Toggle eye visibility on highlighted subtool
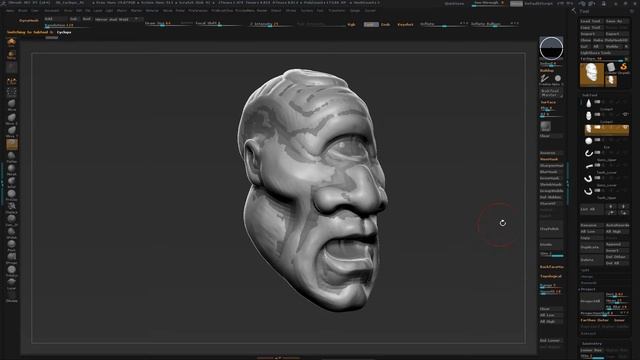Screen dimensions: 640x360 pos(625,127)
